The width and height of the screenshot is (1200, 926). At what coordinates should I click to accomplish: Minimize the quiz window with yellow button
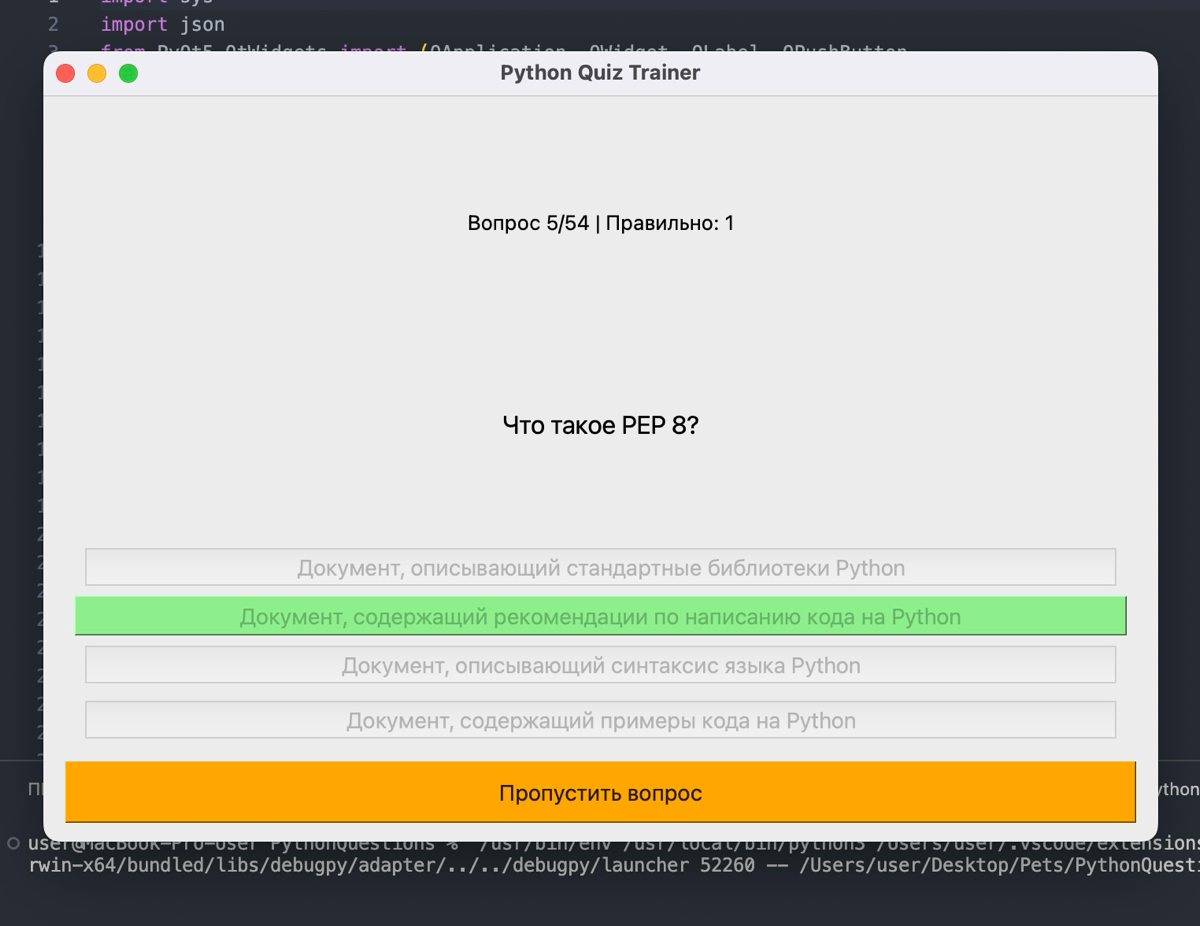[x=97, y=73]
